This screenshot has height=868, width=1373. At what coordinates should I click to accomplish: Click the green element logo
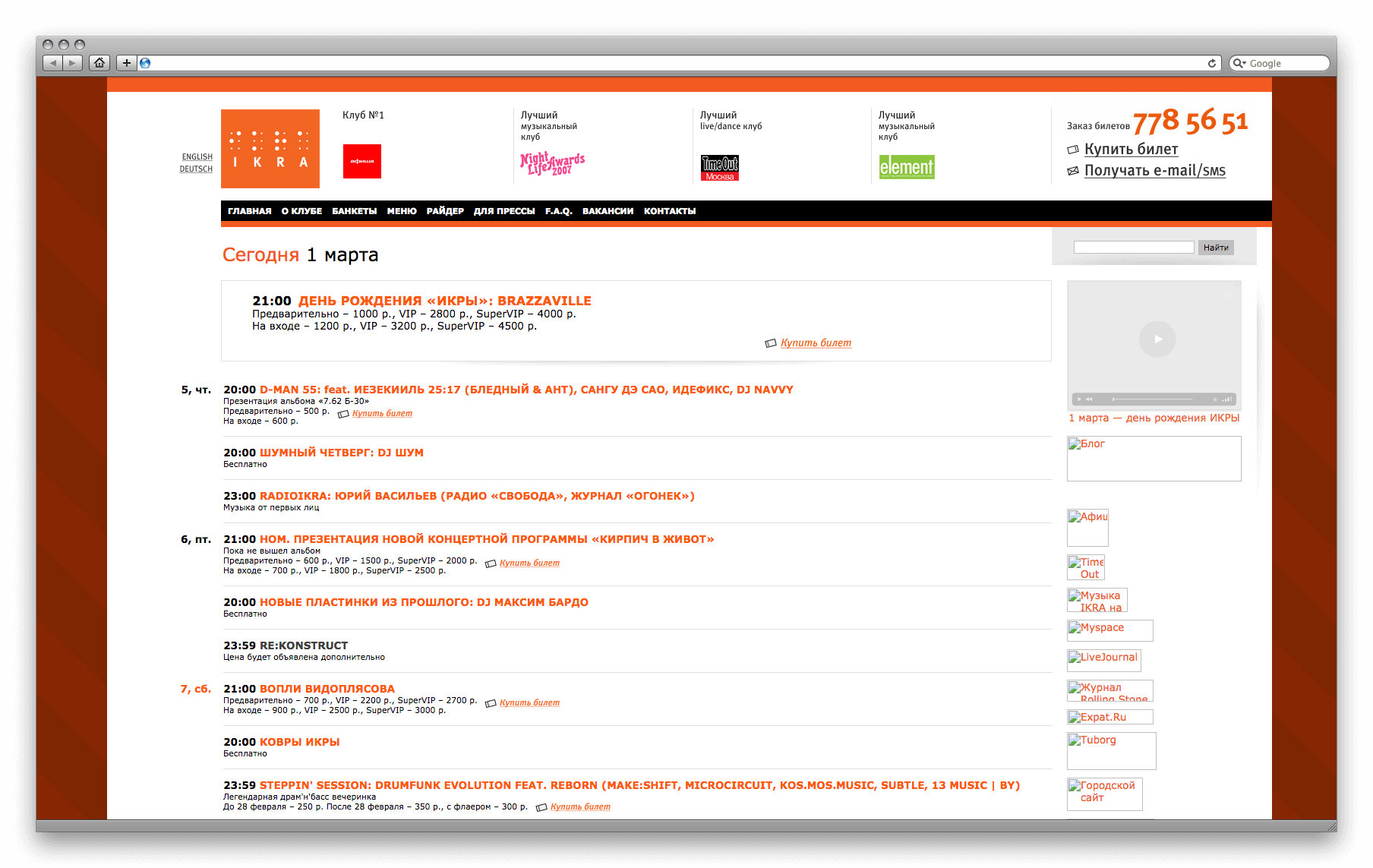point(907,167)
